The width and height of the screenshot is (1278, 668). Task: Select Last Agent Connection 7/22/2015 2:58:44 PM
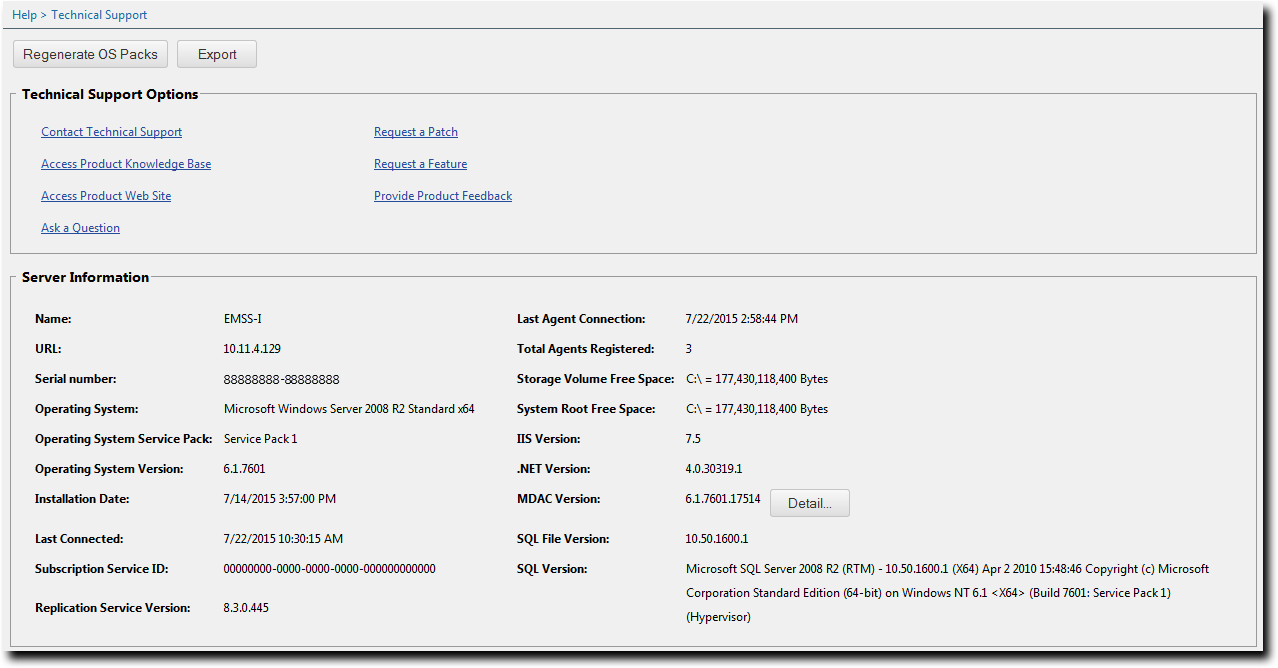tap(742, 319)
